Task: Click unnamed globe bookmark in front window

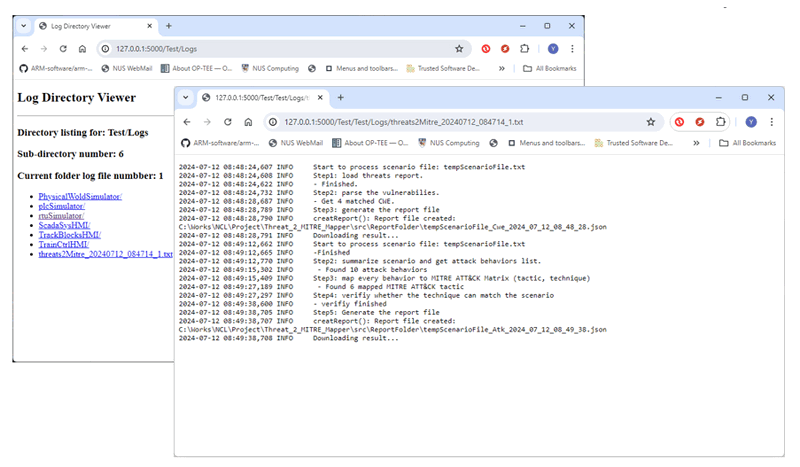Action: [493, 143]
